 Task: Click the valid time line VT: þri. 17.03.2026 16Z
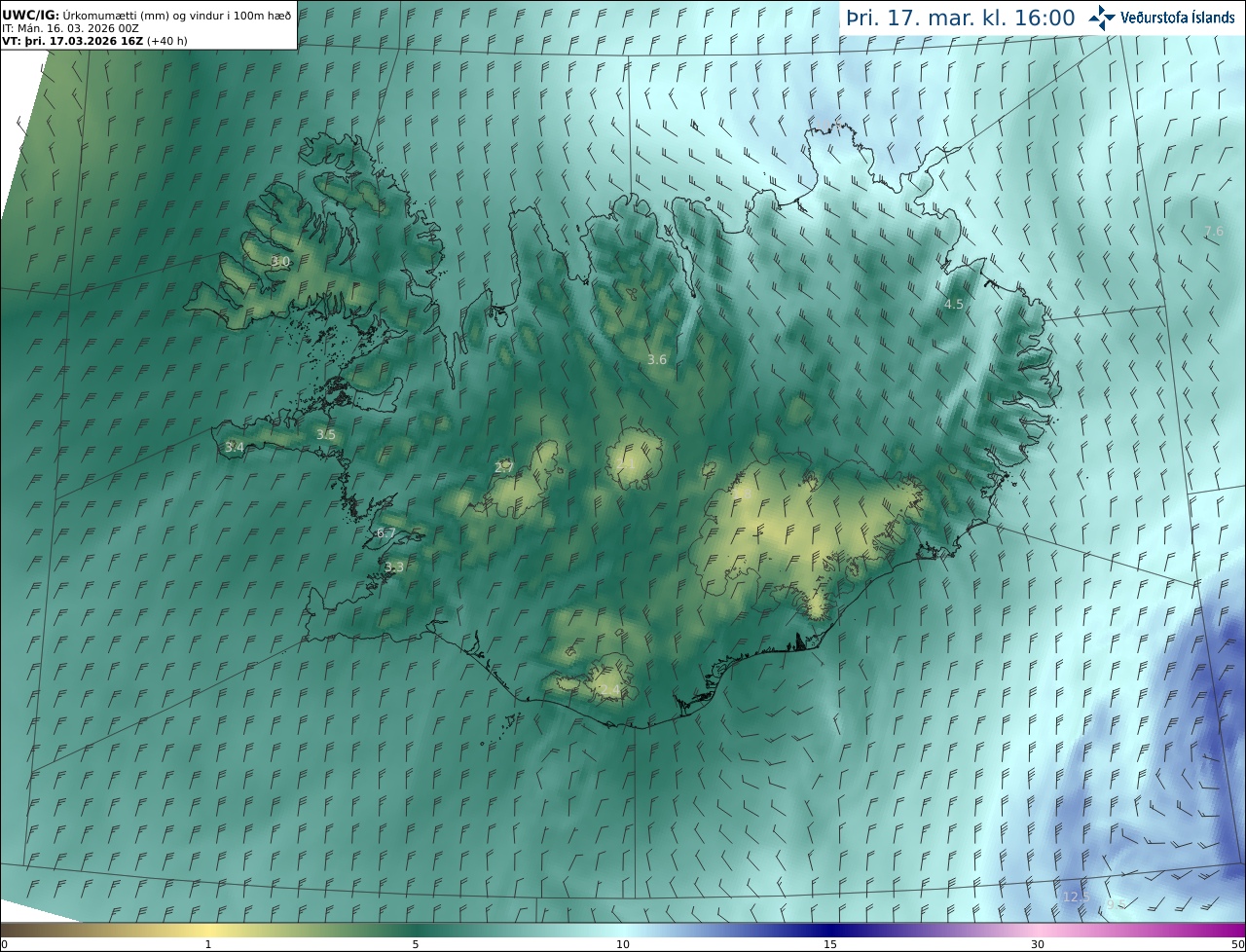click(74, 42)
